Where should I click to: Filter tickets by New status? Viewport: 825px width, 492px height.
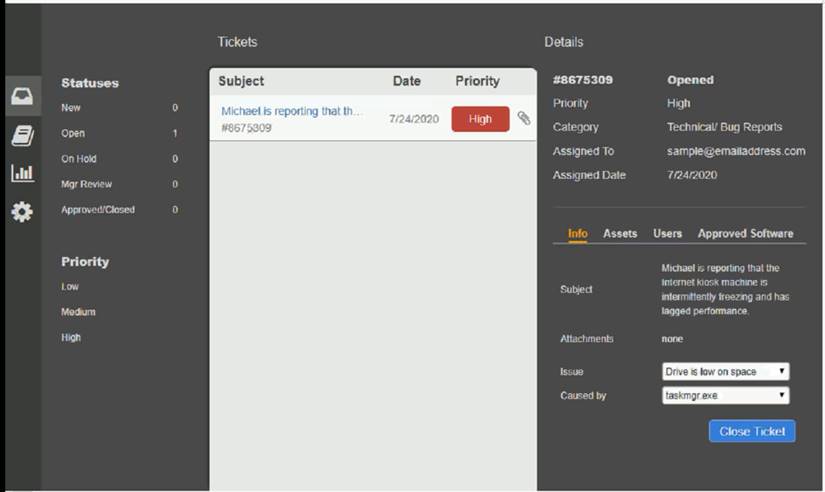coord(72,108)
